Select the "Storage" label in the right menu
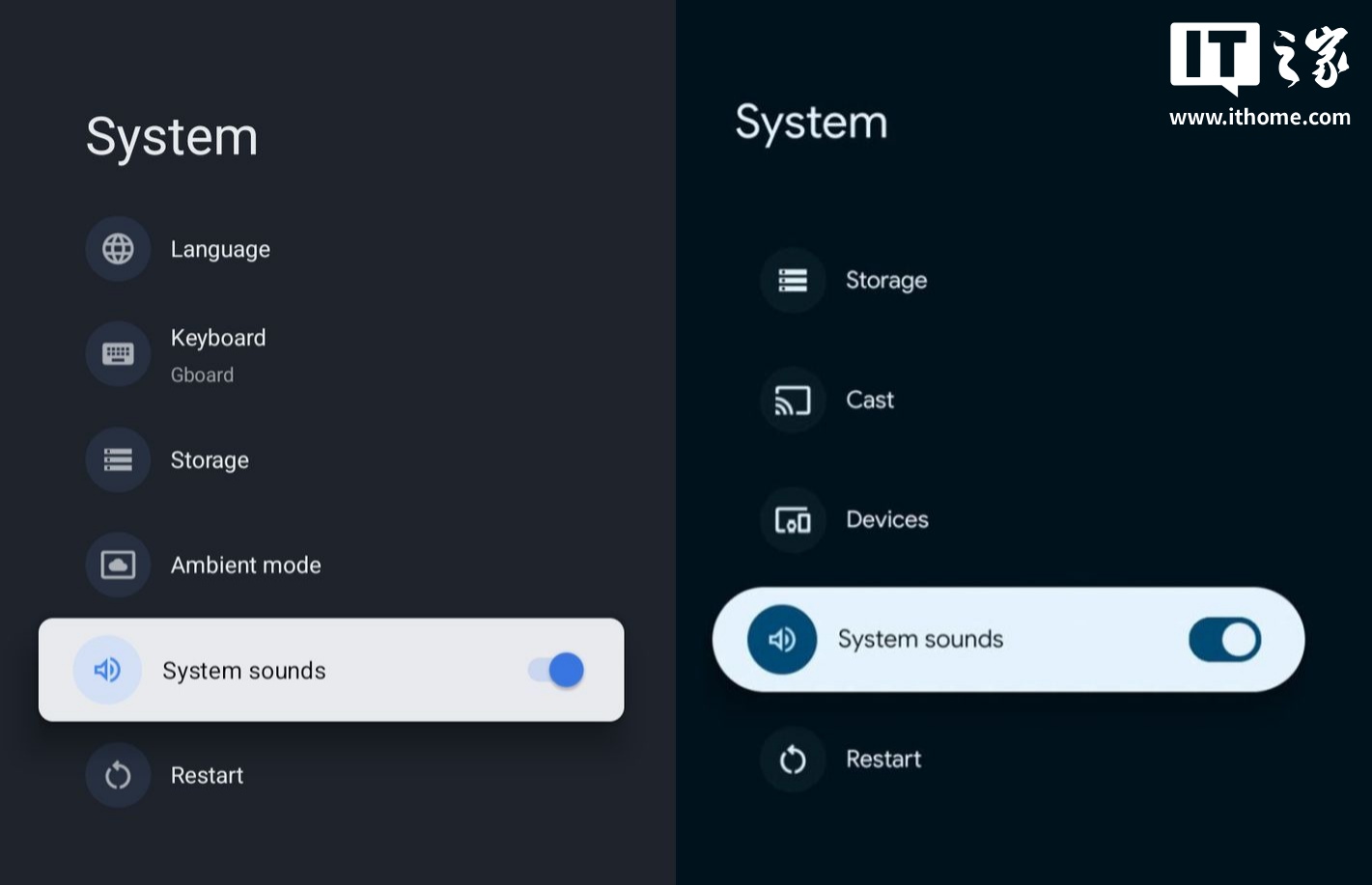The width and height of the screenshot is (1372, 885). [x=886, y=280]
